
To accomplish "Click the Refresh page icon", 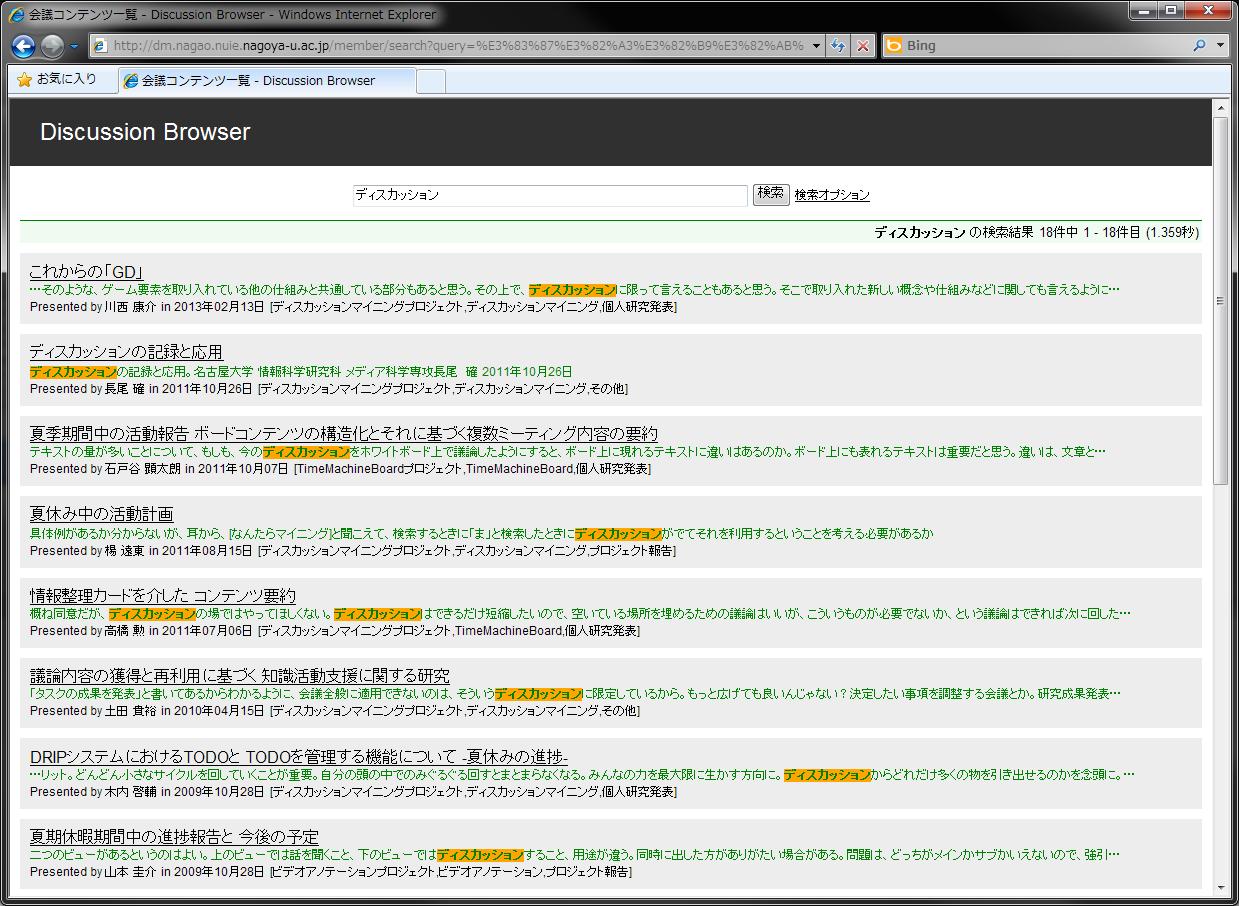I will click(838, 46).
